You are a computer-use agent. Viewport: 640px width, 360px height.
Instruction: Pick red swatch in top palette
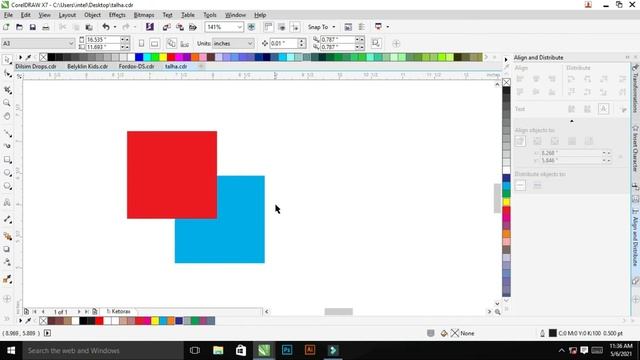(x=171, y=57)
